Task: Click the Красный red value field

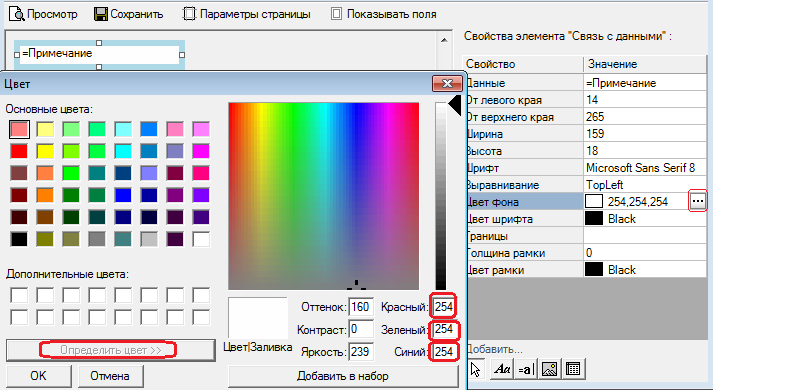Action: click(443, 307)
